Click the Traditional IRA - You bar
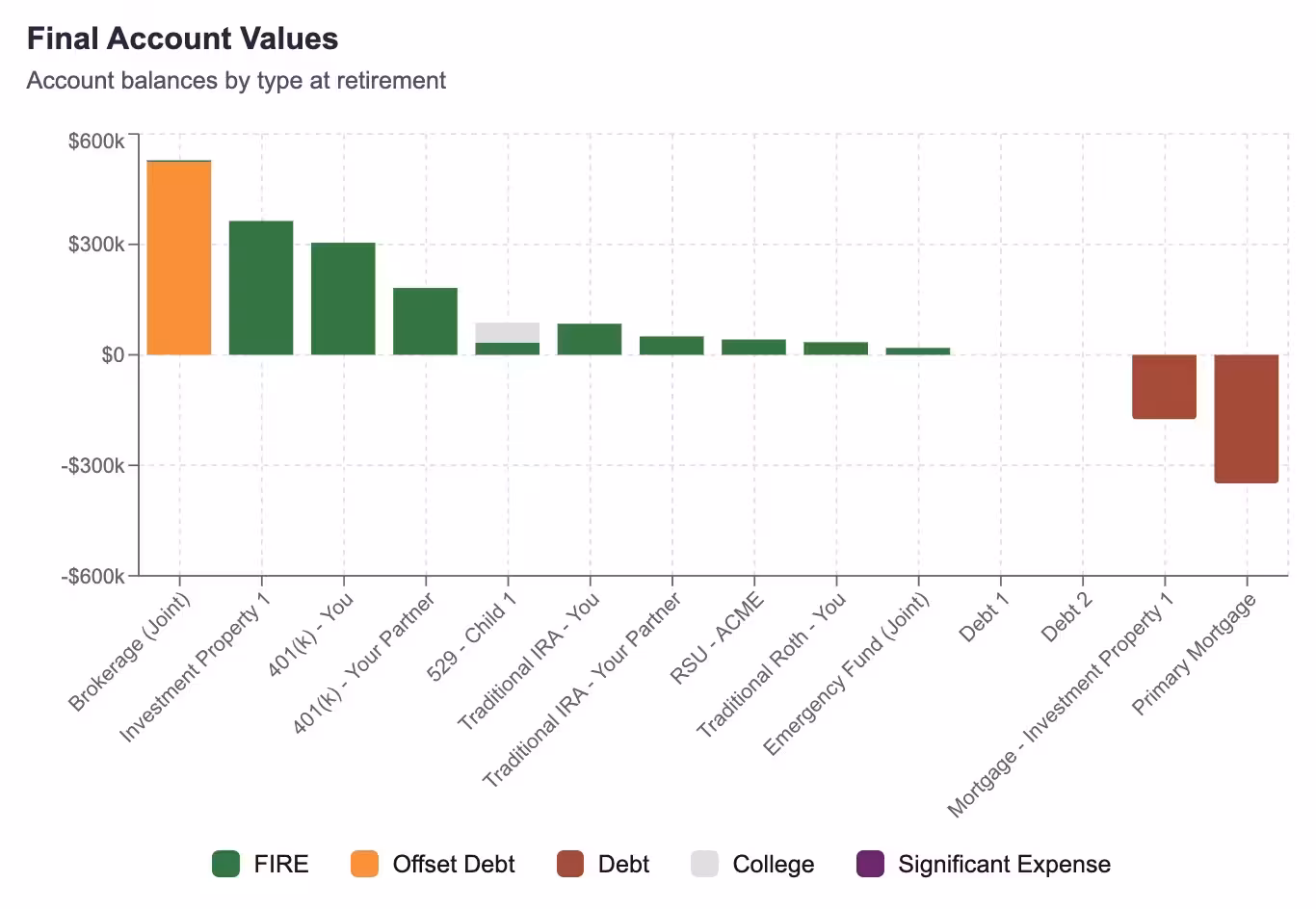1316x909 pixels. [x=590, y=339]
